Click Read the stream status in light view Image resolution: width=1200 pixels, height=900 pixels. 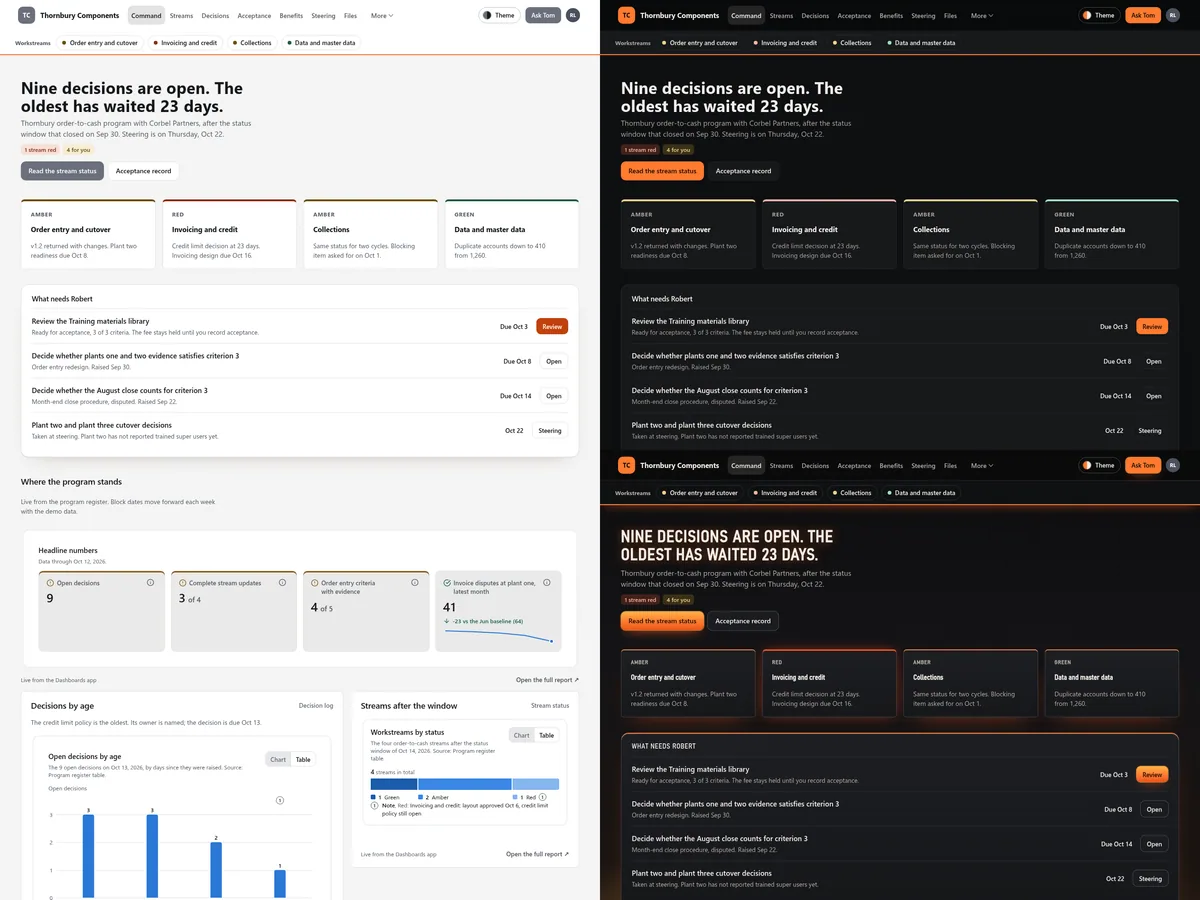62,171
